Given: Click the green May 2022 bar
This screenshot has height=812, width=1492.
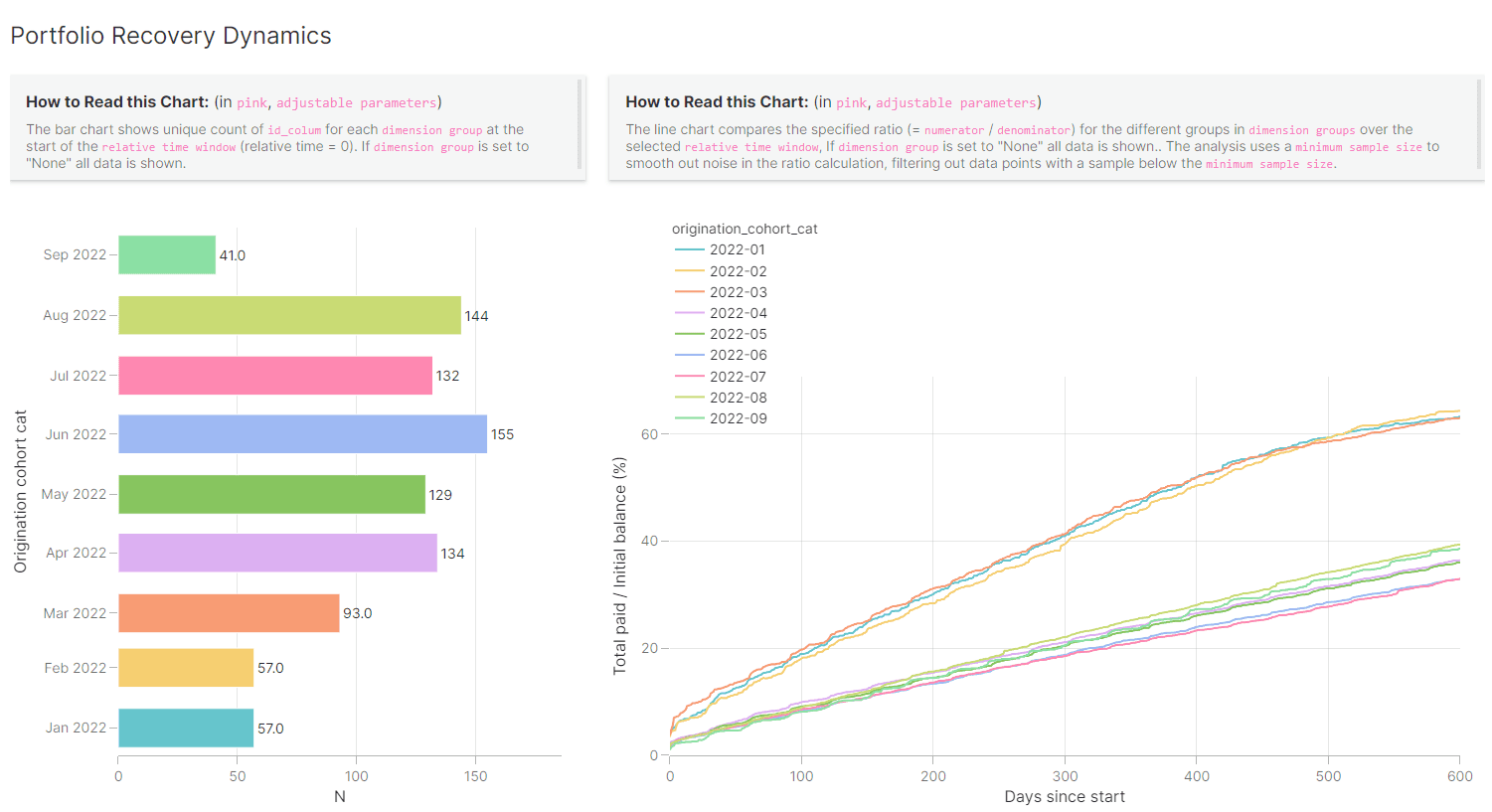Looking at the screenshot, I should [x=271, y=494].
